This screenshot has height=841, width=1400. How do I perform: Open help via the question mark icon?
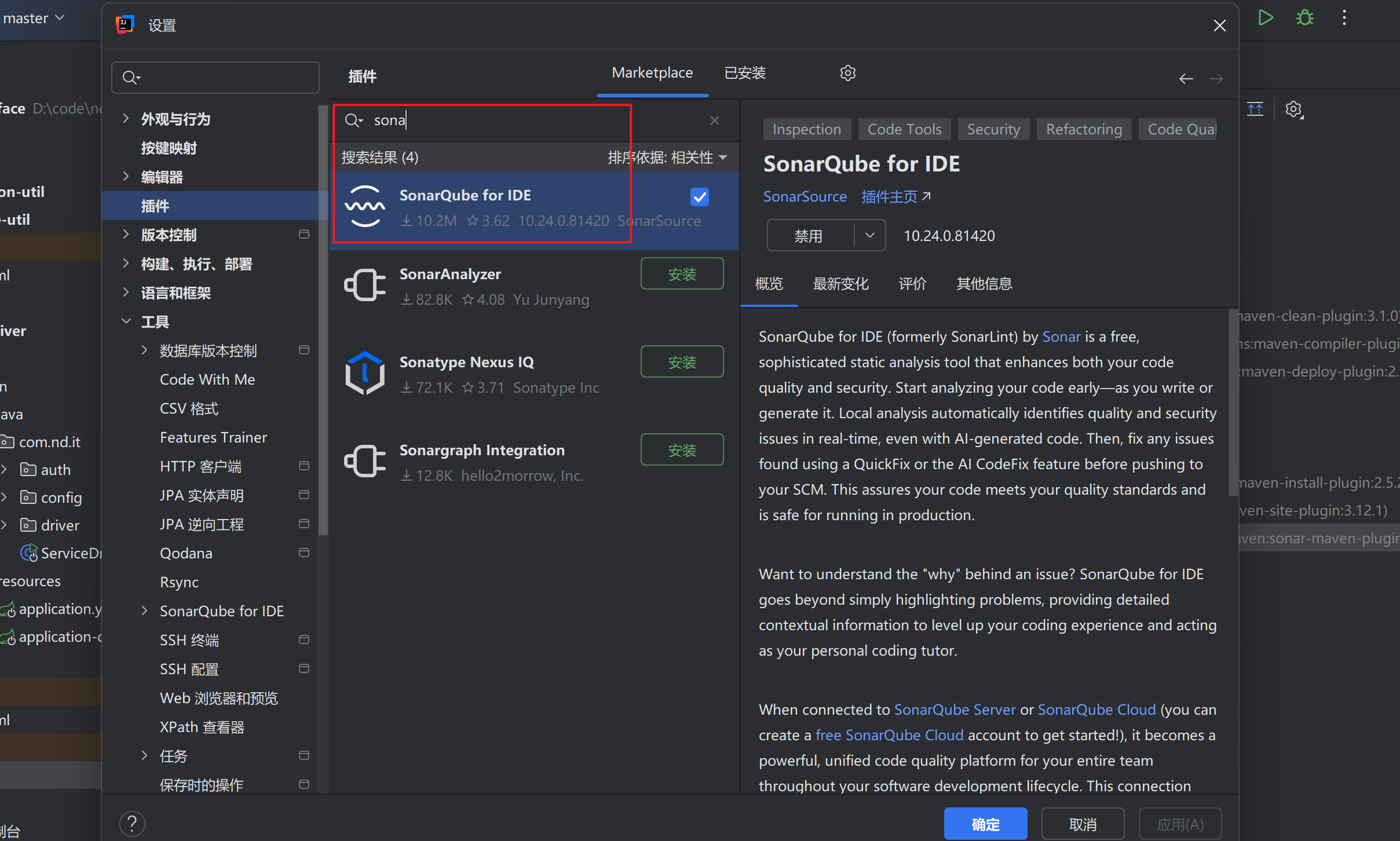coord(133,823)
